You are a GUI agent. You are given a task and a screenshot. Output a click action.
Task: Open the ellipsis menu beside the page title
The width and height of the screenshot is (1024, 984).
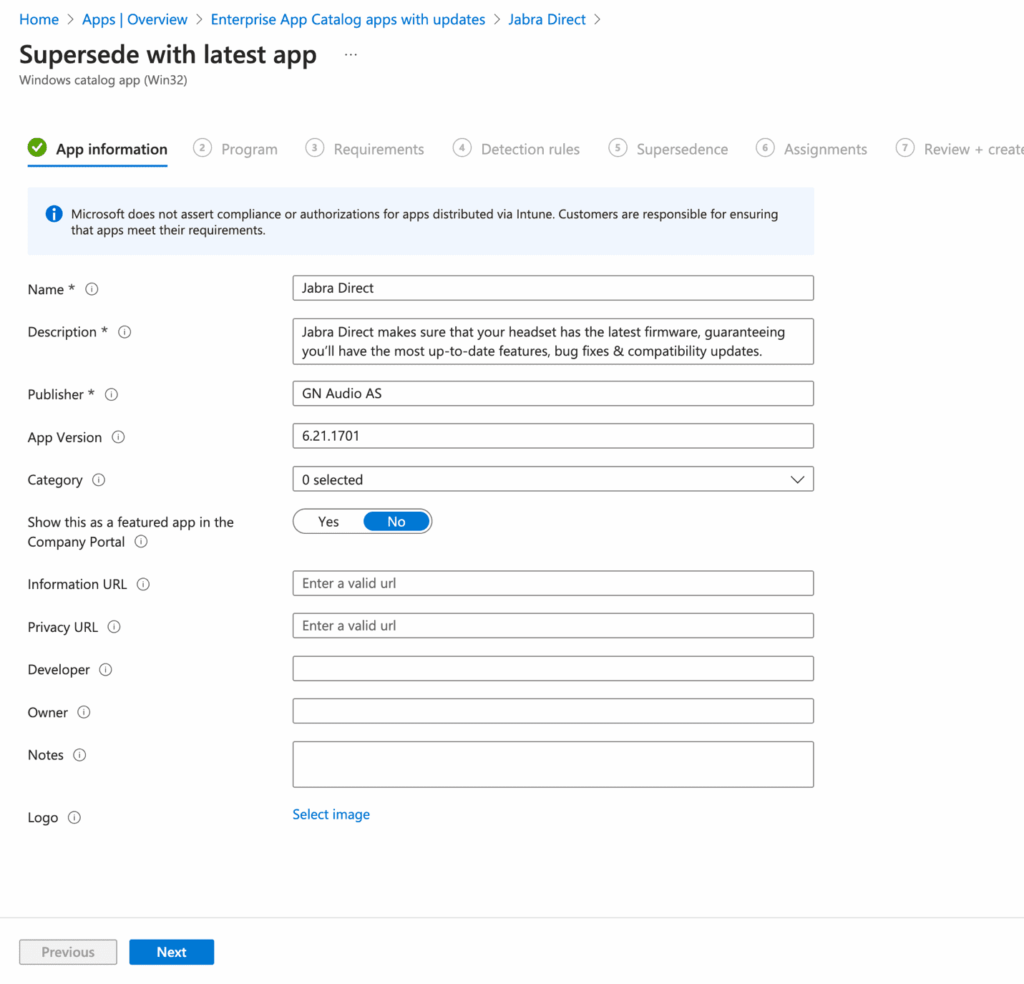(x=350, y=55)
